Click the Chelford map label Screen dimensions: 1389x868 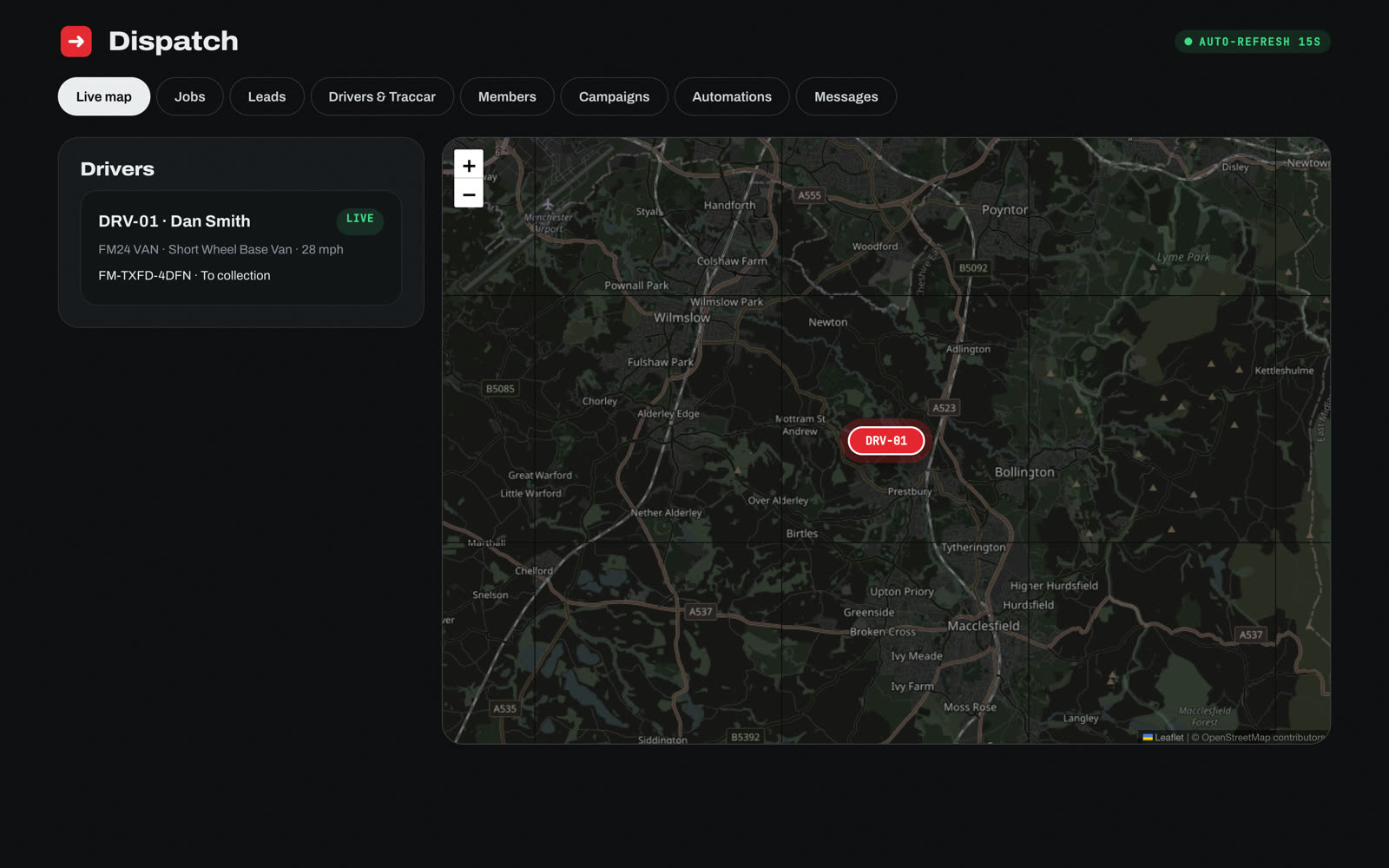[x=534, y=571]
